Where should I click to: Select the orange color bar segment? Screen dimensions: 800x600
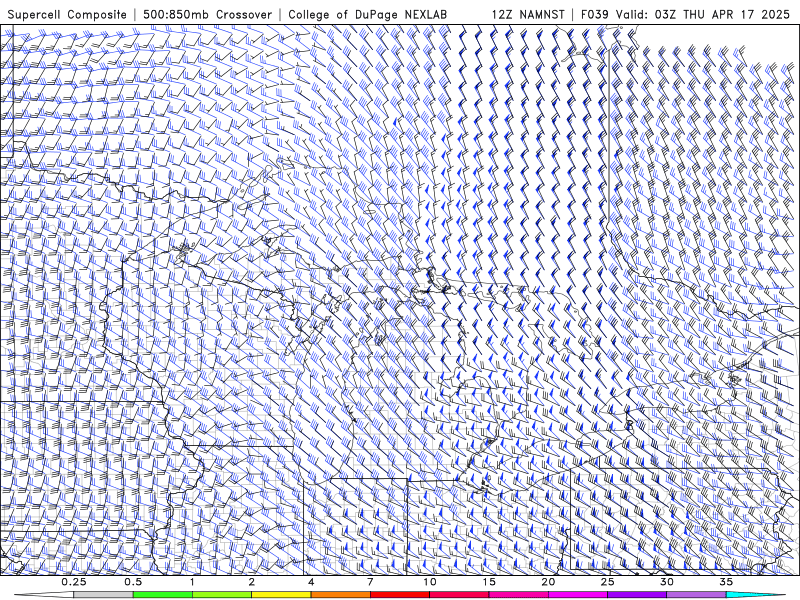click(340, 595)
